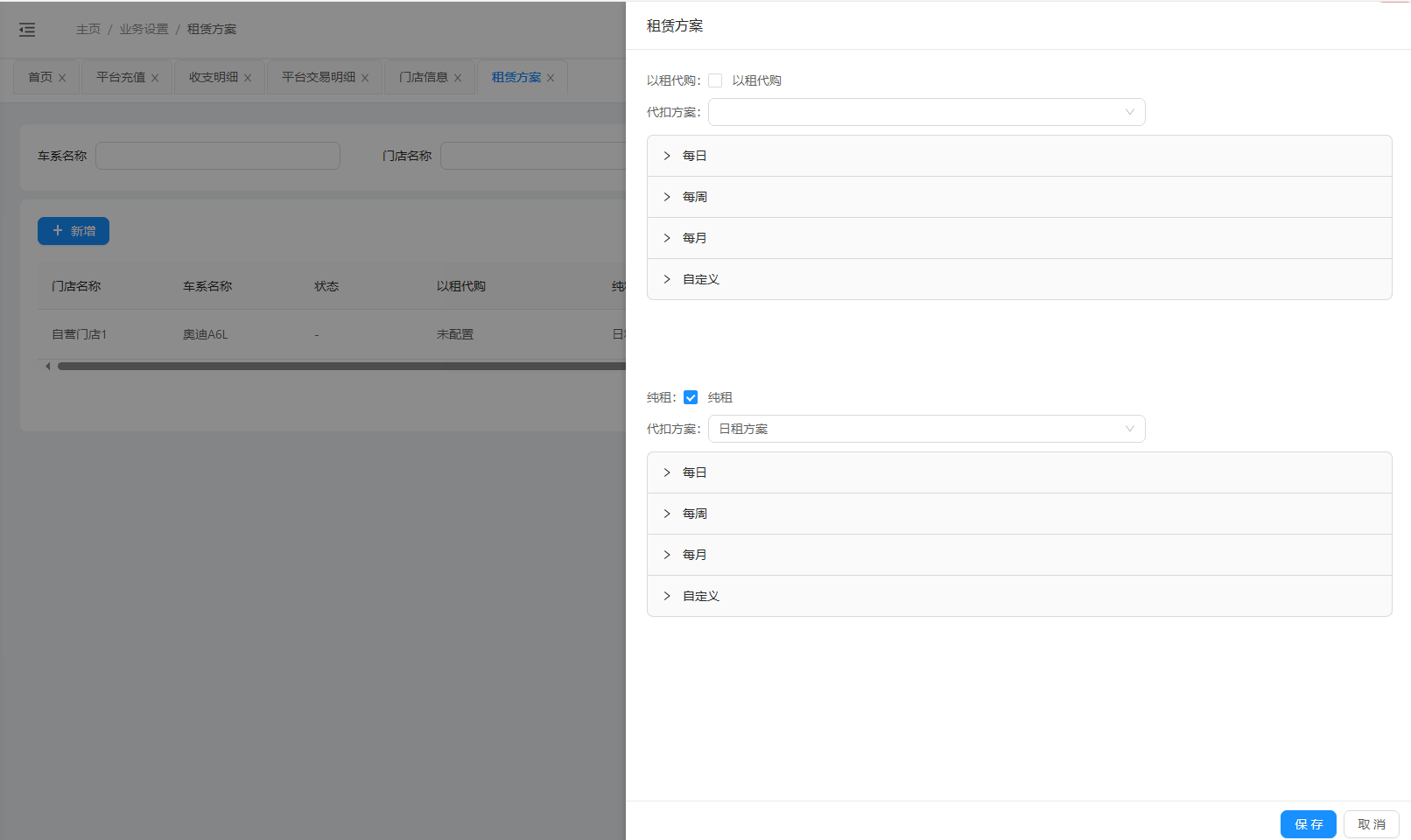This screenshot has height=840, width=1411.
Task: Switch to the 收支明细 tab
Action: coord(213,77)
